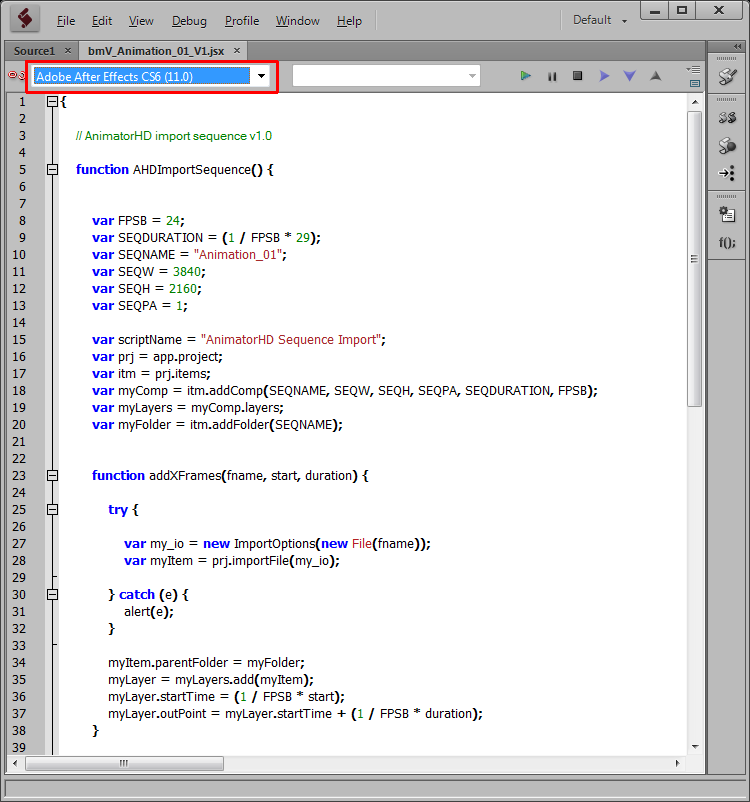The image size is (750, 802).
Task: Collapse the try block fold at line 25
Action: point(52,509)
